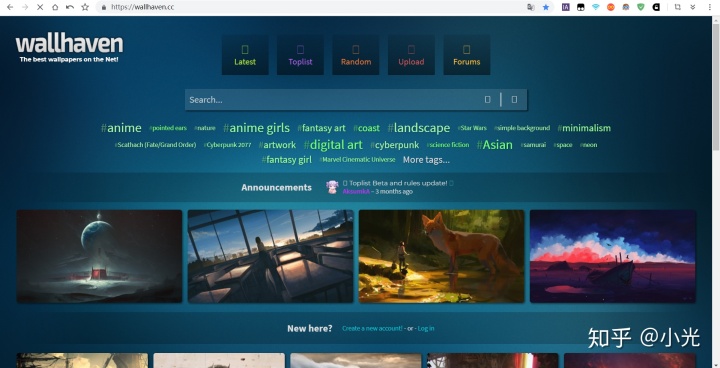Click the blue bookmark star in address bar
The image size is (720, 368).
(546, 7)
